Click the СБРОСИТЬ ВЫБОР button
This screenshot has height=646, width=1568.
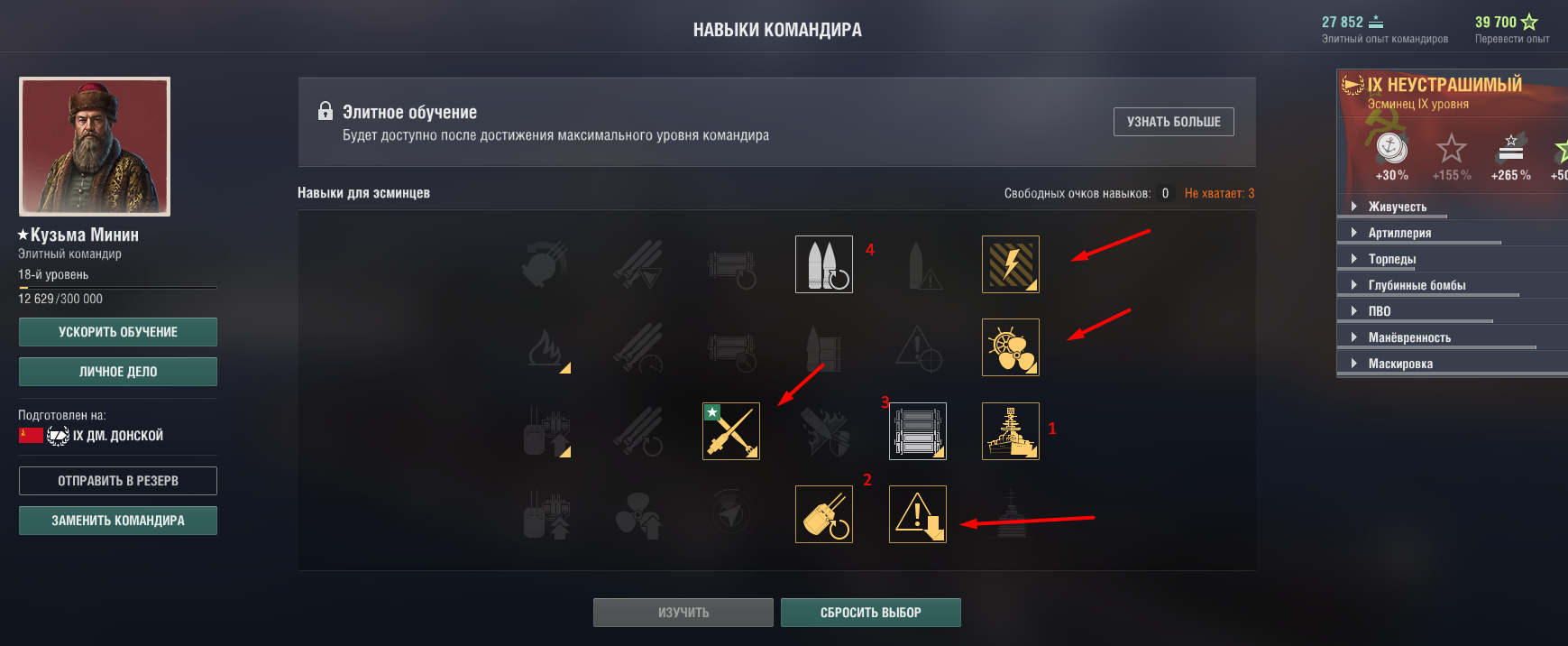[871, 613]
